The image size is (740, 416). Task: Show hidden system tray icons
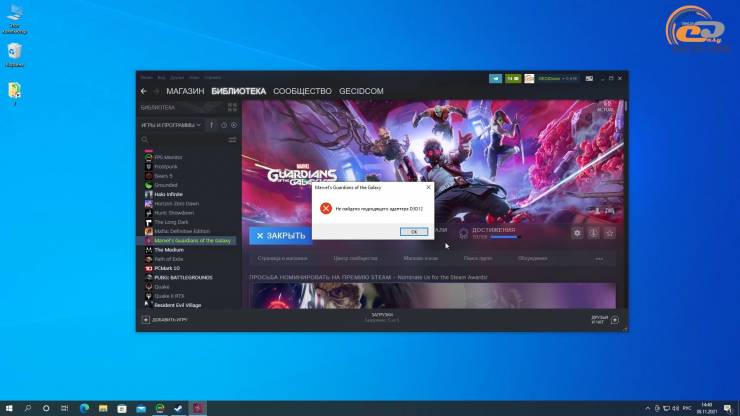(648, 408)
